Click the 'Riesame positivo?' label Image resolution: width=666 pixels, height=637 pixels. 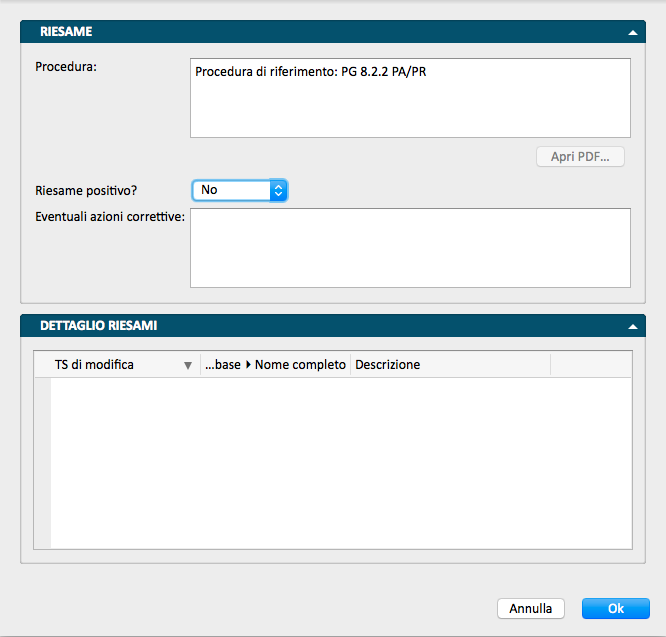[x=85, y=189]
